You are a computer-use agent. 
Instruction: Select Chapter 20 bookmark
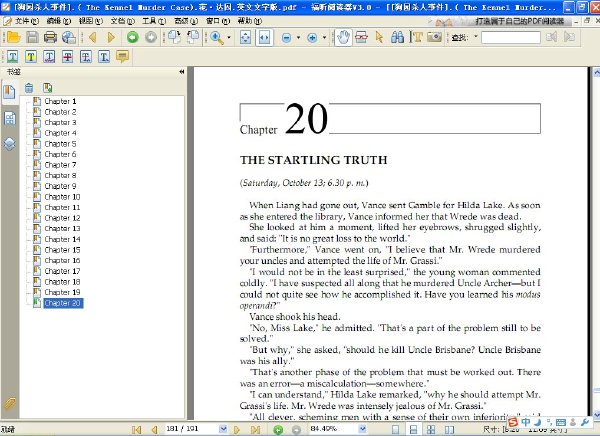pyautogui.click(x=63, y=303)
